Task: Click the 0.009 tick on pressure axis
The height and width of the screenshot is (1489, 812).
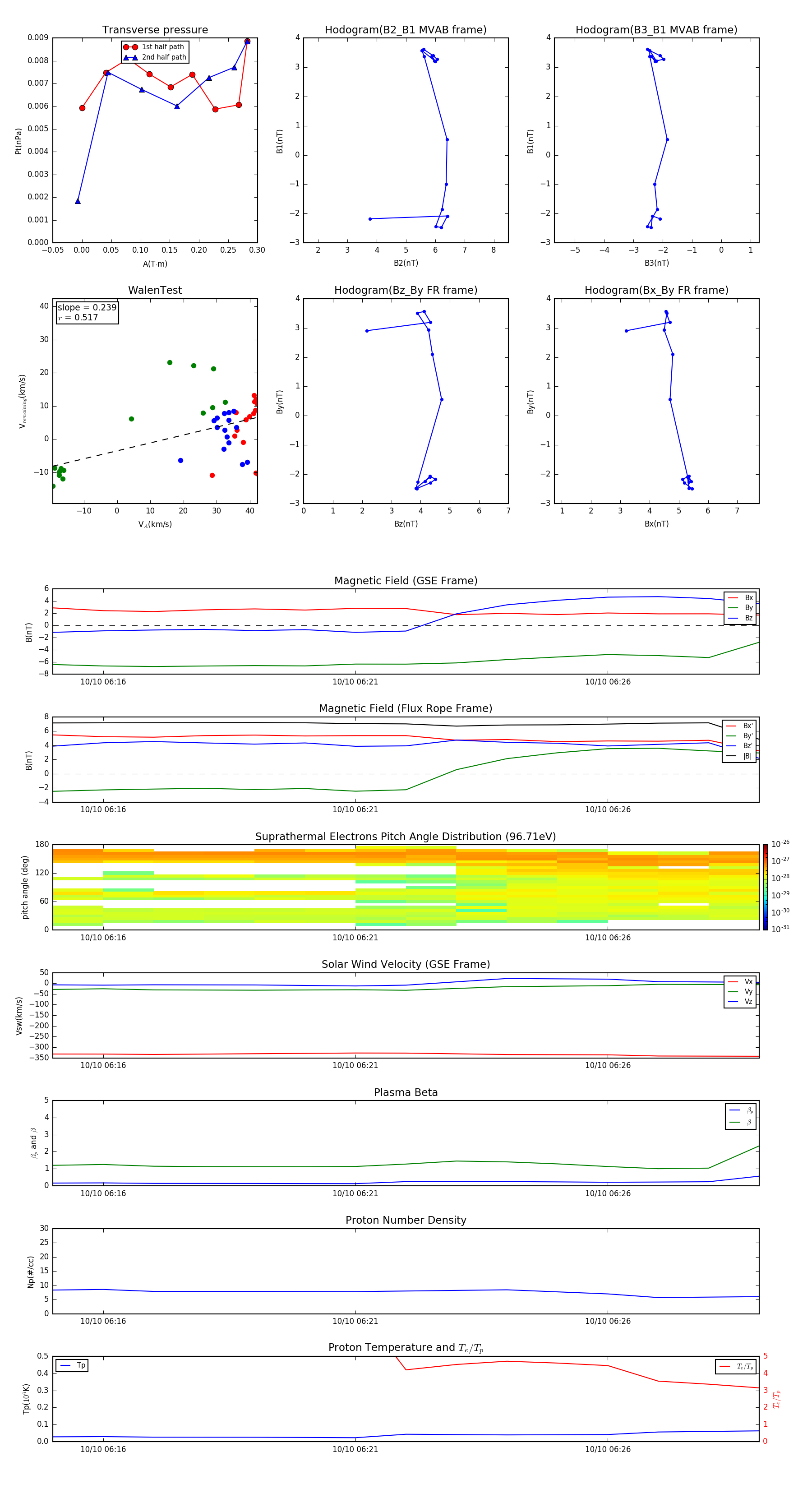Action: (x=37, y=37)
